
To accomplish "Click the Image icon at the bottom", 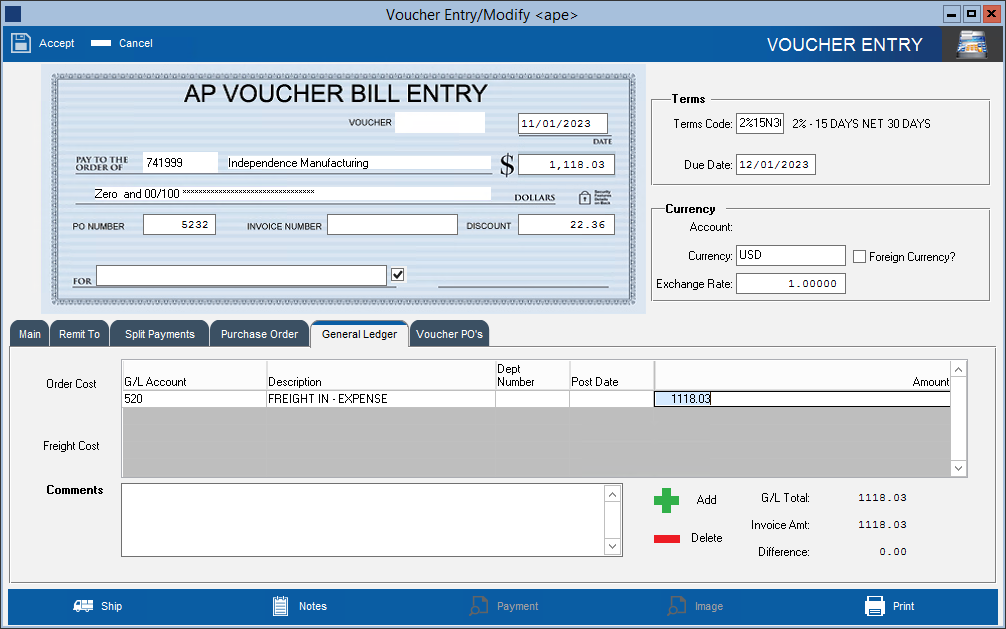I will tap(675, 605).
